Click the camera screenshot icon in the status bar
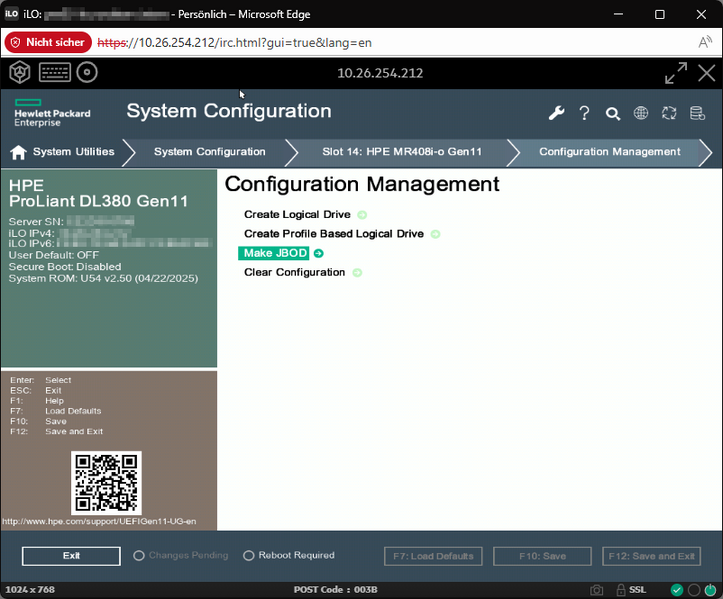 (597, 590)
